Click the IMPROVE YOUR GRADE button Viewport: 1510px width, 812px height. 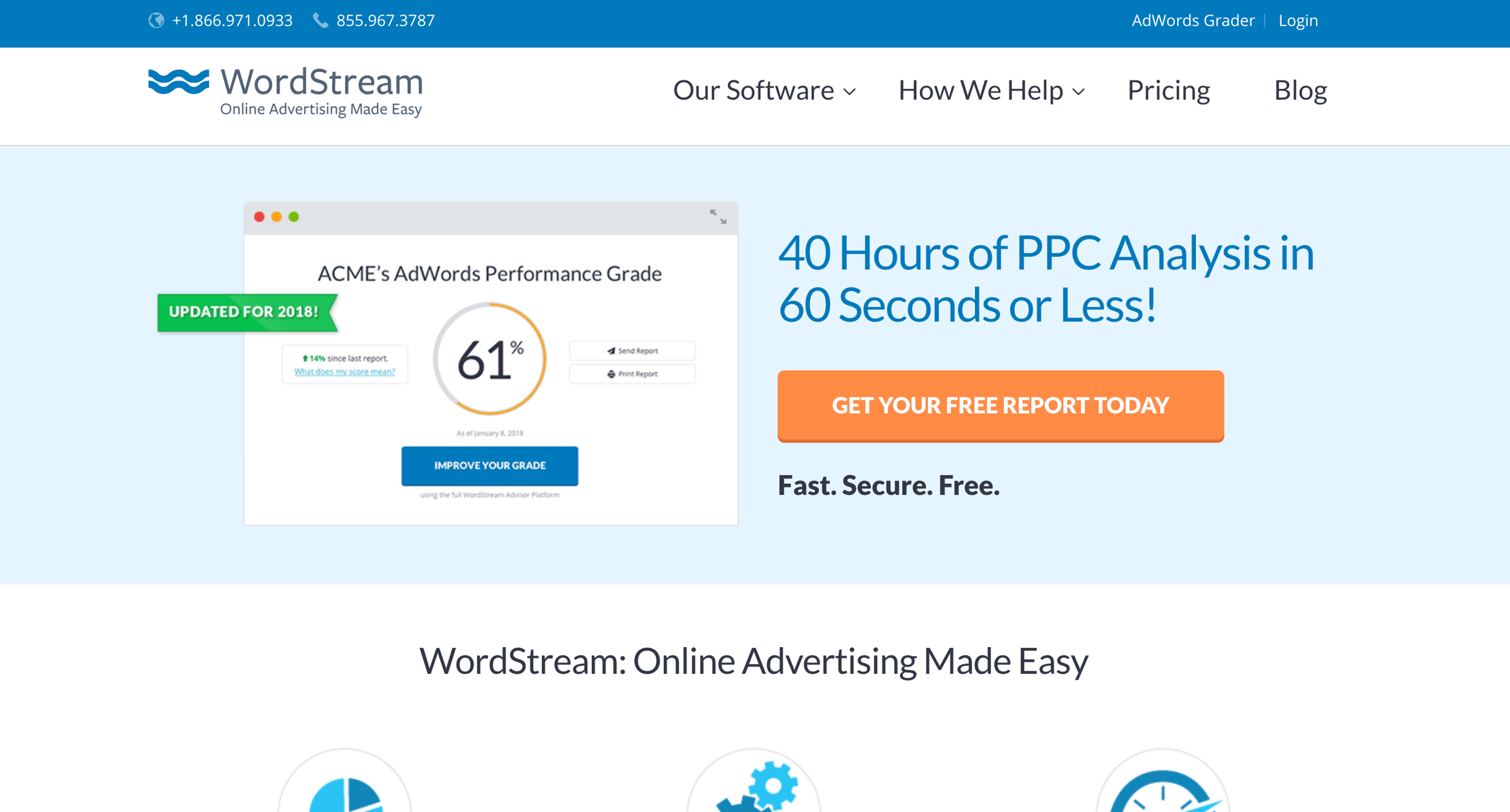pyautogui.click(x=490, y=464)
